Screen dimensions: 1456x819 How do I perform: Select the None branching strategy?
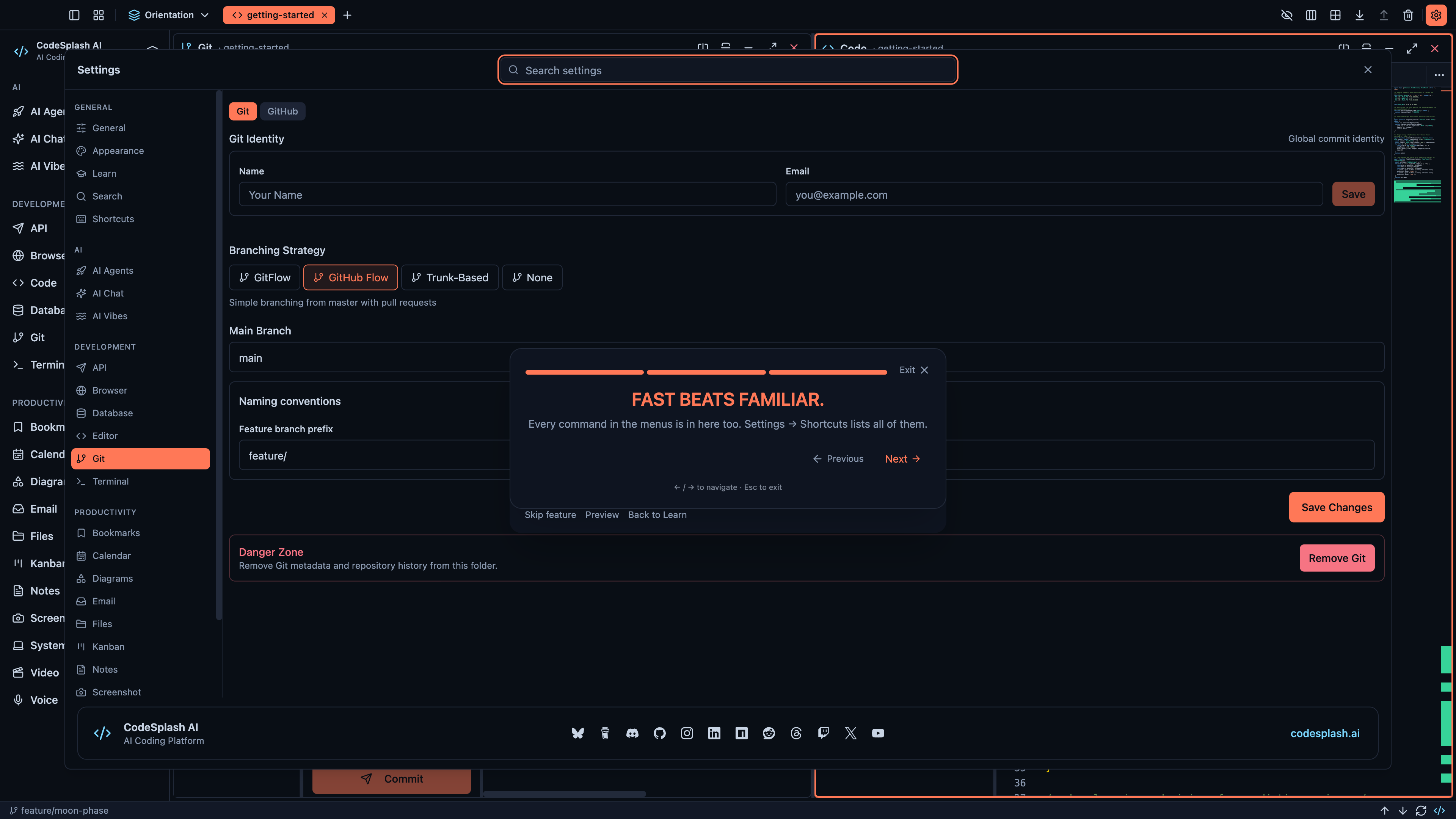tap(532, 278)
